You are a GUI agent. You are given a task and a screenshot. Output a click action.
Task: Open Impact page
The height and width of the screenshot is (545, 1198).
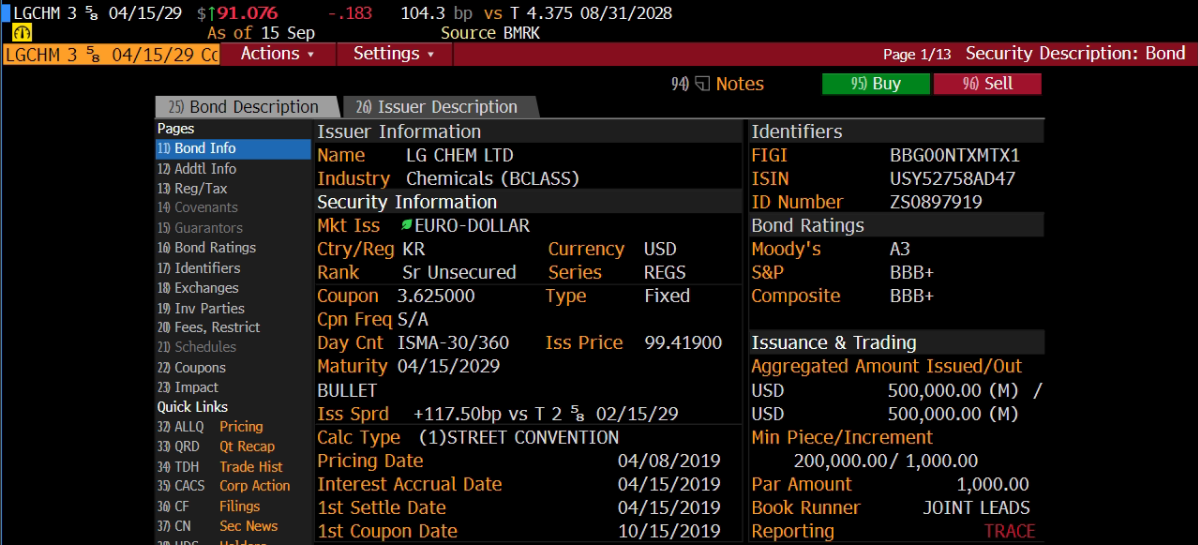pyautogui.click(x=188, y=388)
